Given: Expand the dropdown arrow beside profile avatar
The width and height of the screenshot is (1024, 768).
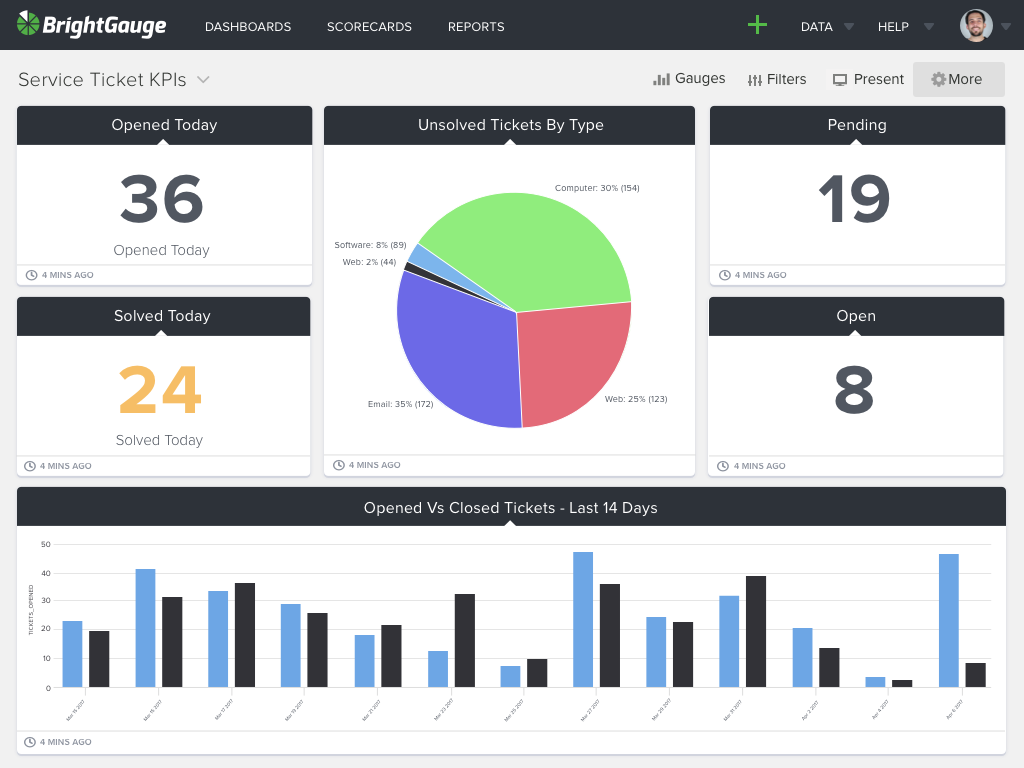Looking at the screenshot, I should tap(1006, 27).
